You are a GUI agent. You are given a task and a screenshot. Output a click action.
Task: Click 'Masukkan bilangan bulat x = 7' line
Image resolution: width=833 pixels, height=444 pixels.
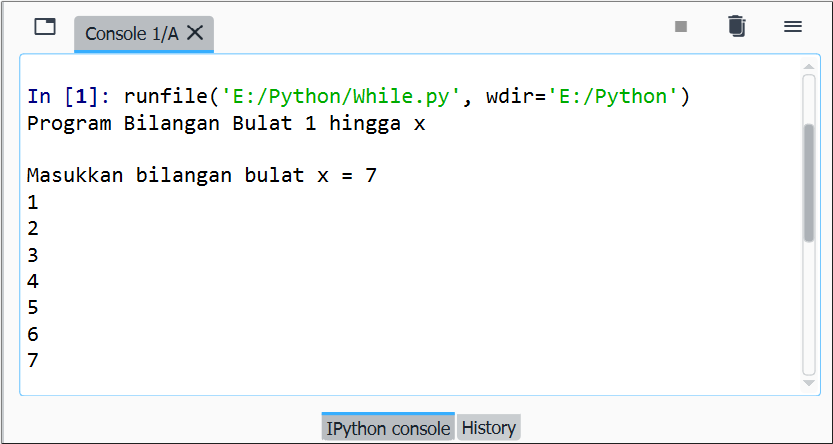pos(202,175)
